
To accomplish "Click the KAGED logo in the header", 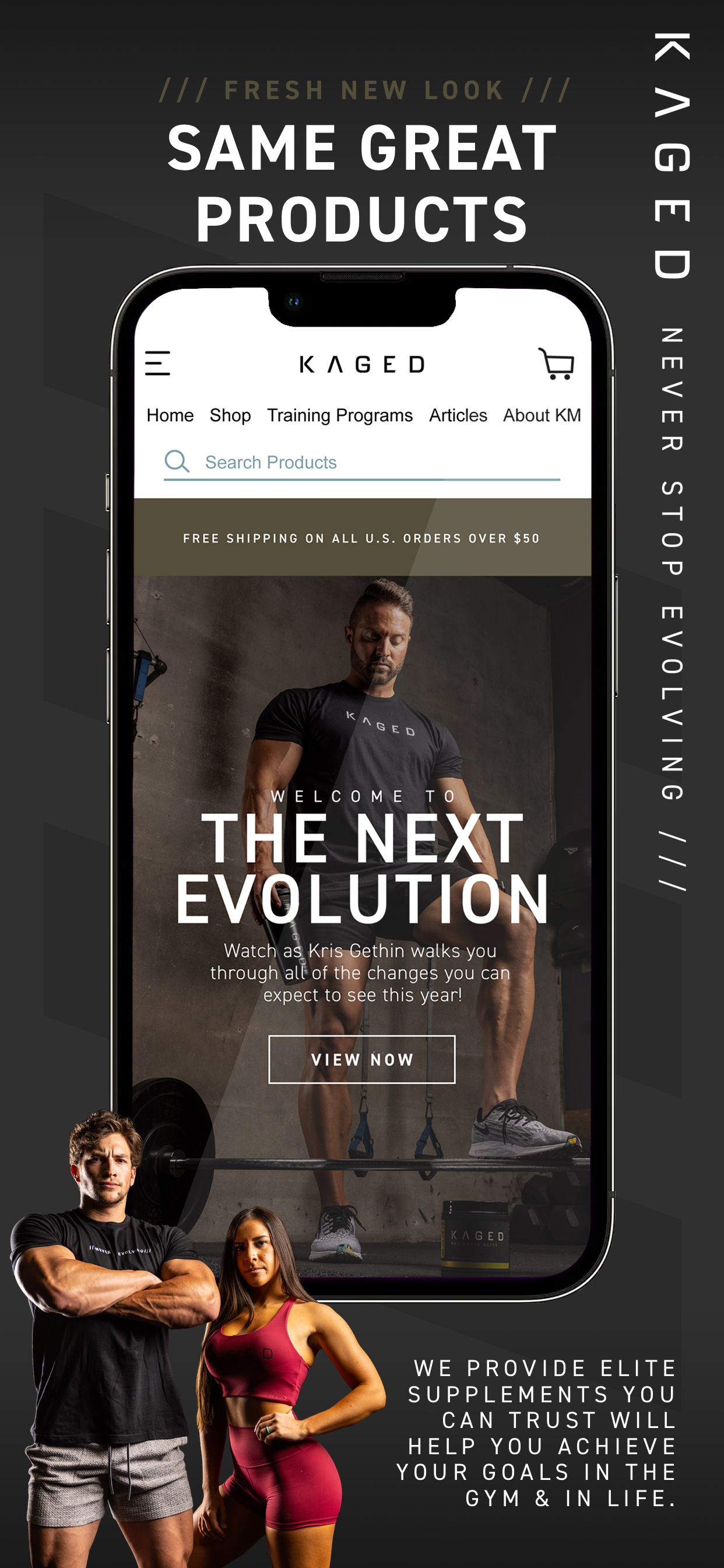I will pyautogui.click(x=362, y=365).
